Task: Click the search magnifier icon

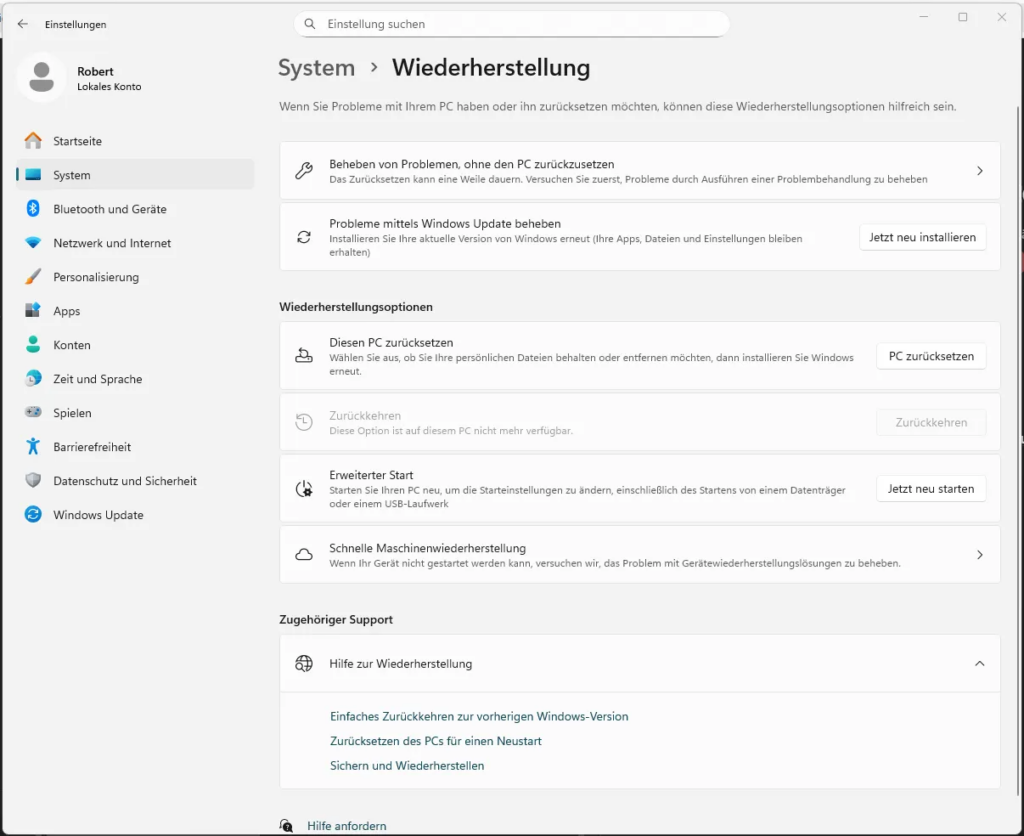Action: click(311, 24)
